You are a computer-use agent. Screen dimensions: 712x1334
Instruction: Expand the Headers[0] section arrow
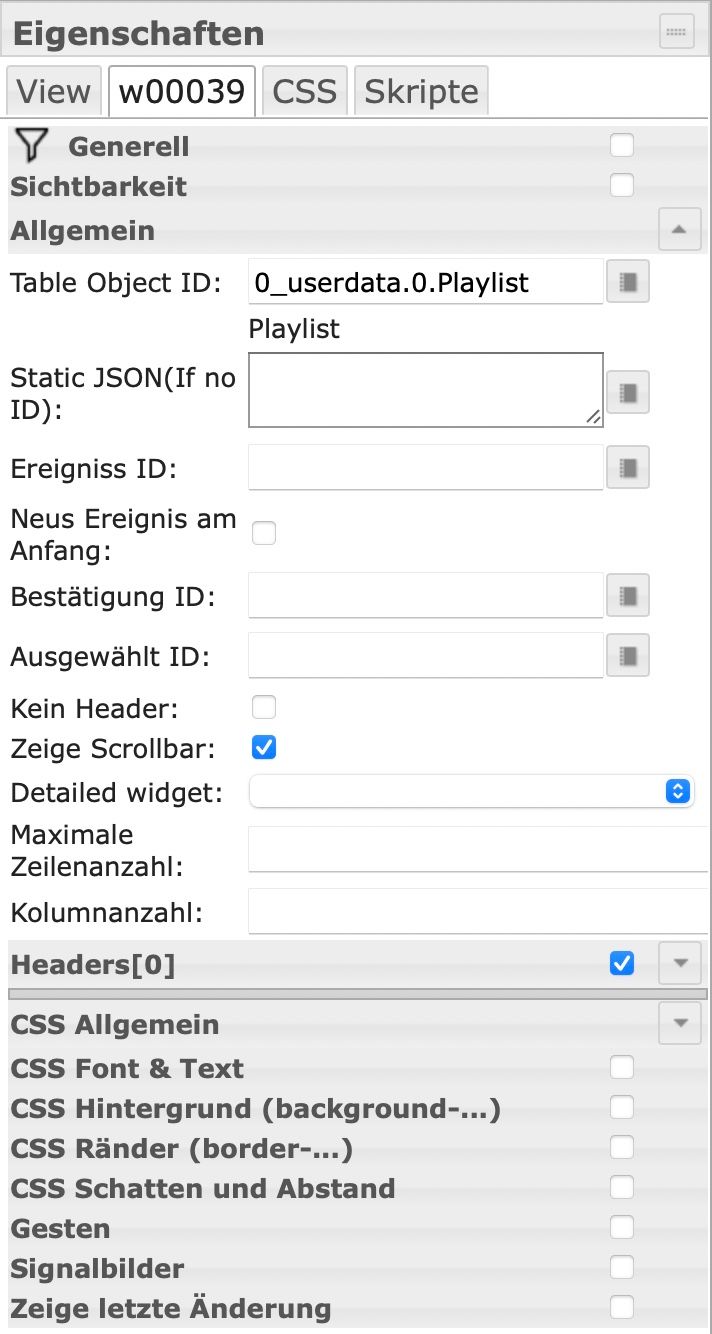(680, 964)
